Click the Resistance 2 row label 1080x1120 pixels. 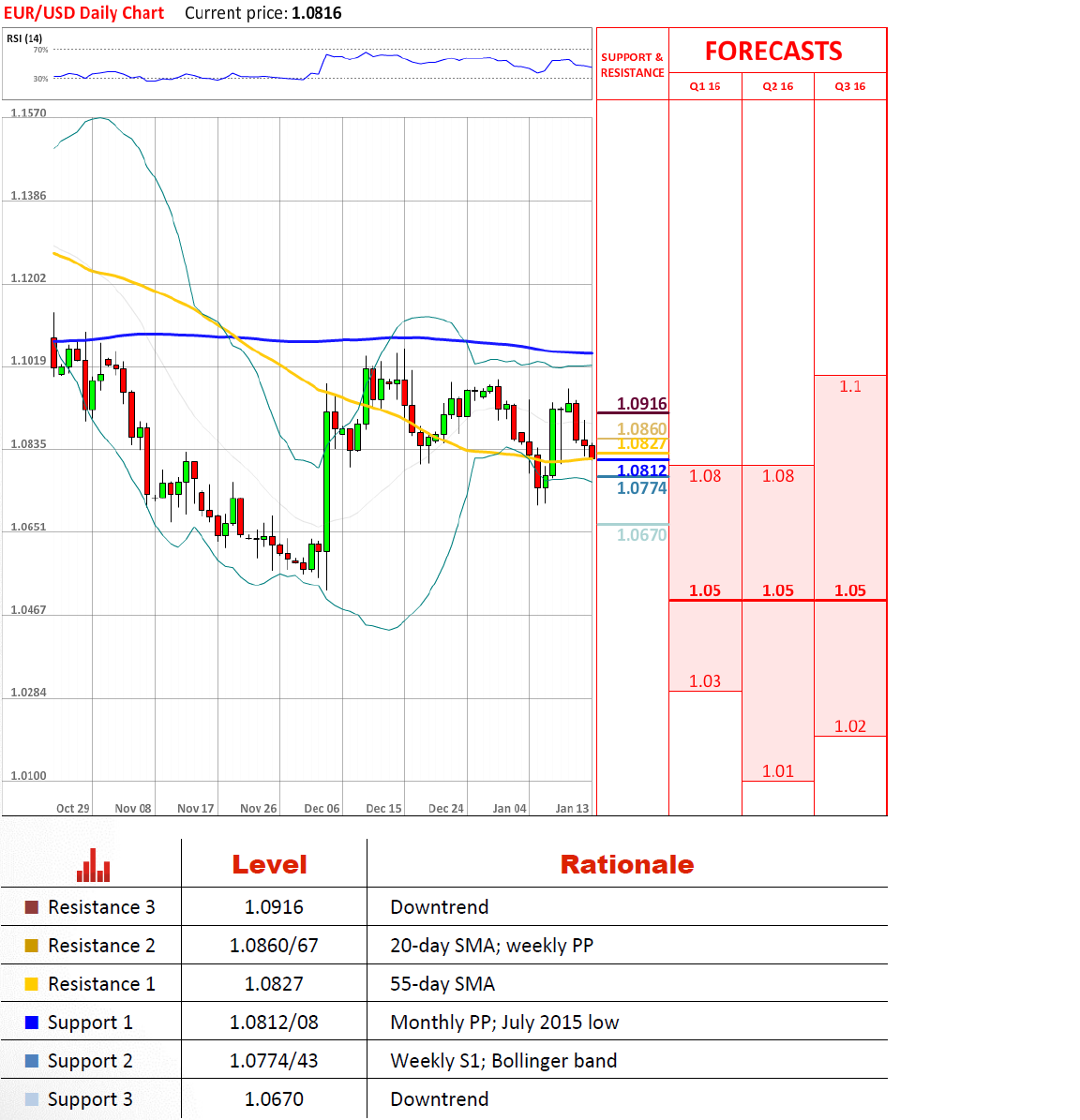pos(101,946)
